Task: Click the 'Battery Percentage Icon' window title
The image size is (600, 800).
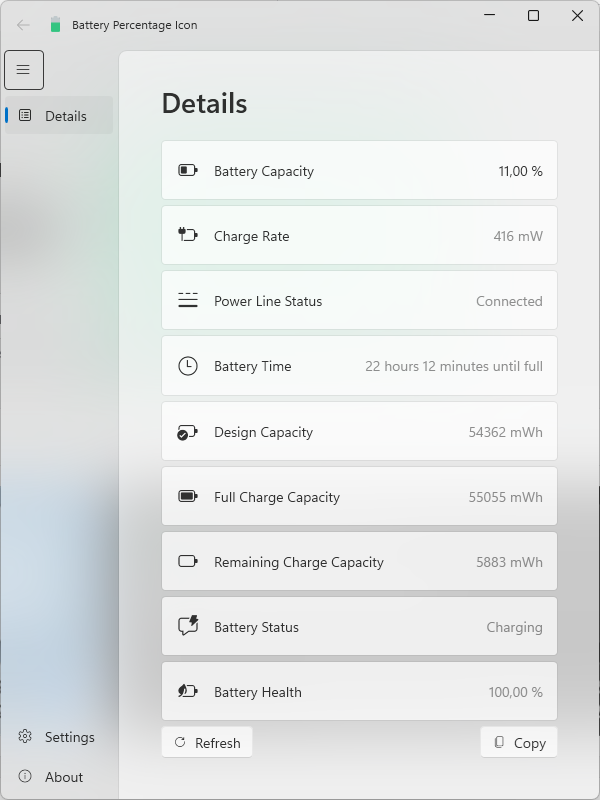Action: [135, 25]
